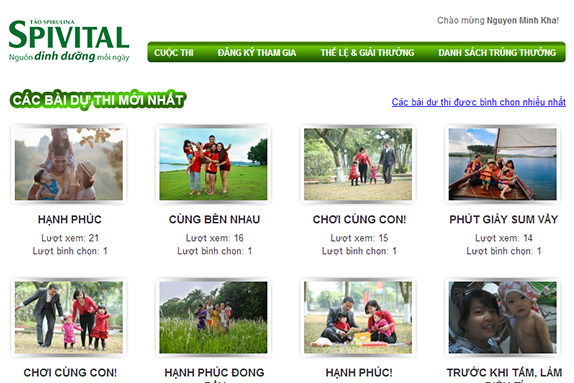Click the HẠNH PHÚC entry title

tap(70, 219)
